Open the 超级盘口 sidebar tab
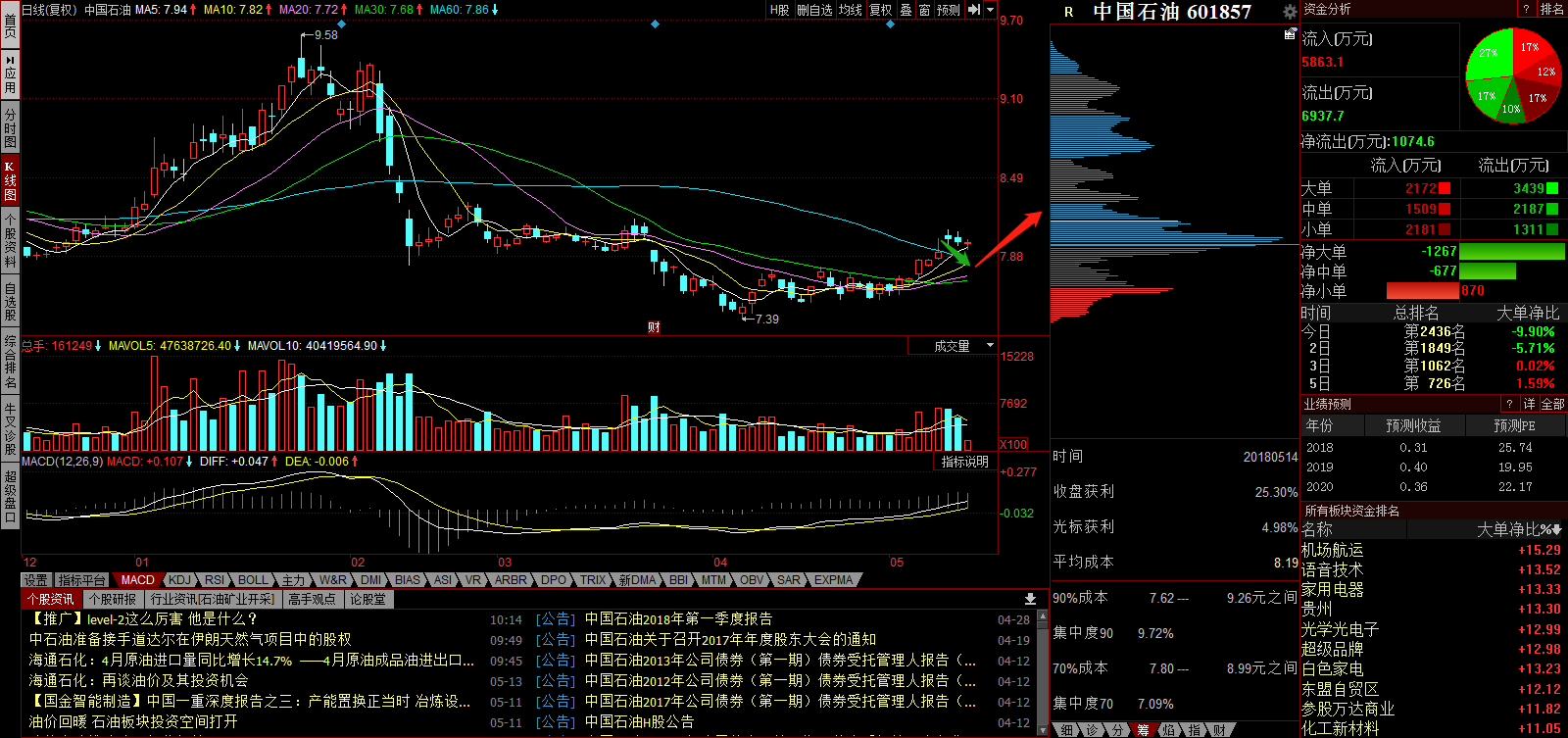The width and height of the screenshot is (1568, 738). click(10, 497)
